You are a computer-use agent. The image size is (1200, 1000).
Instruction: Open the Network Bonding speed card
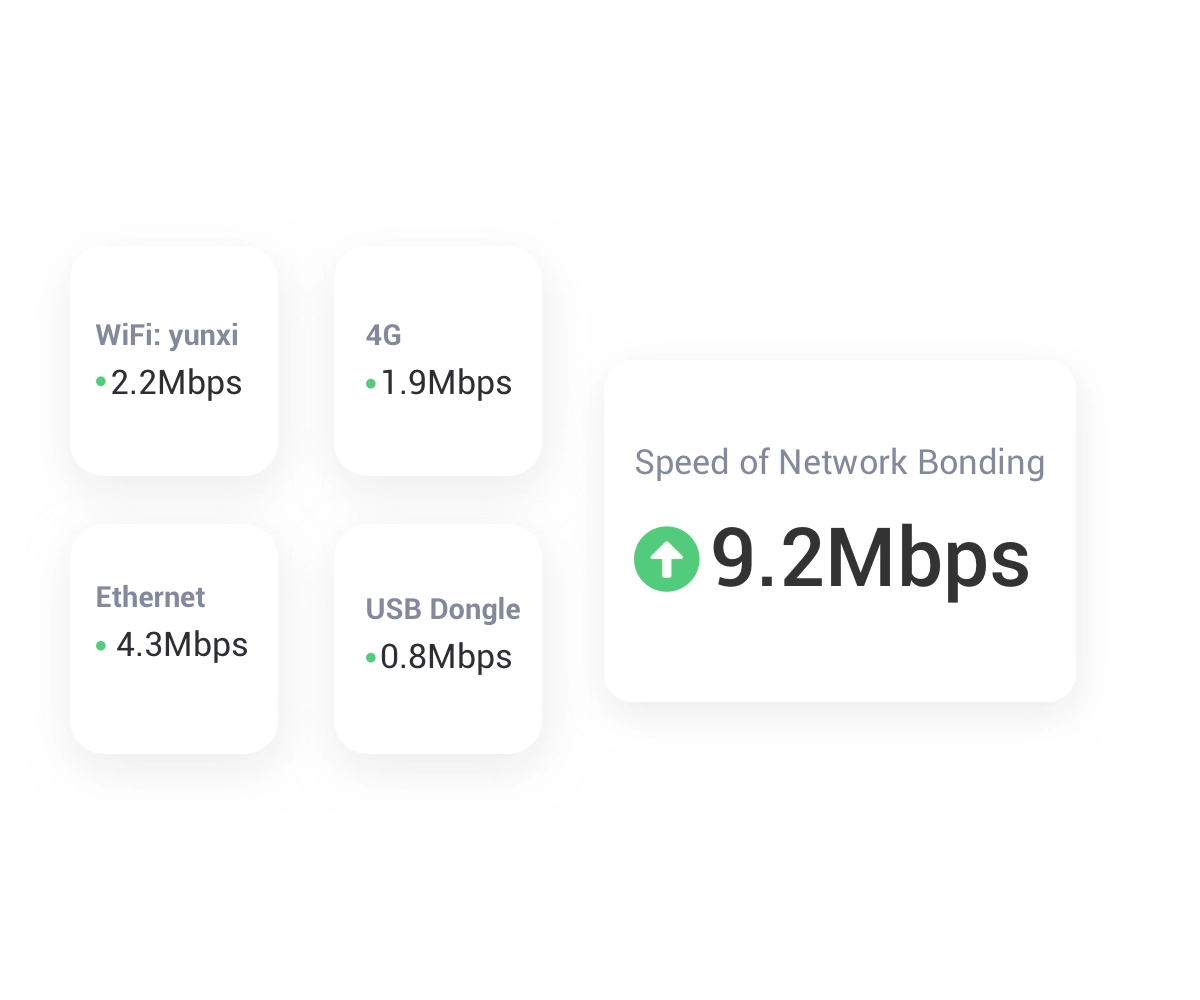(840, 531)
